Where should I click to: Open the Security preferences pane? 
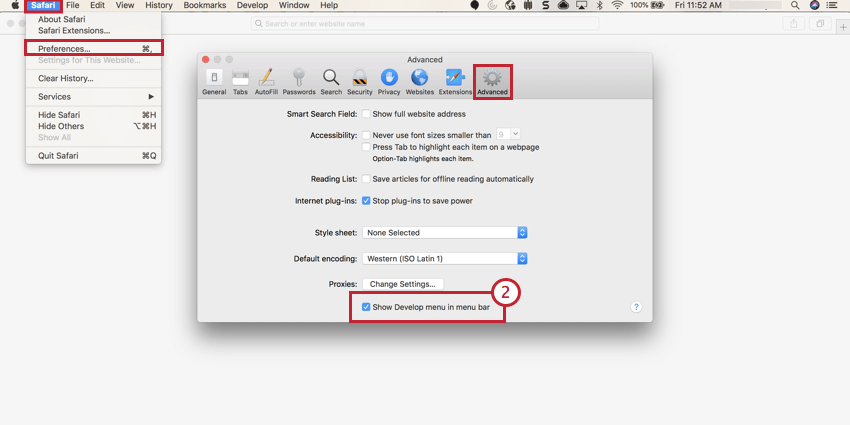click(x=360, y=82)
